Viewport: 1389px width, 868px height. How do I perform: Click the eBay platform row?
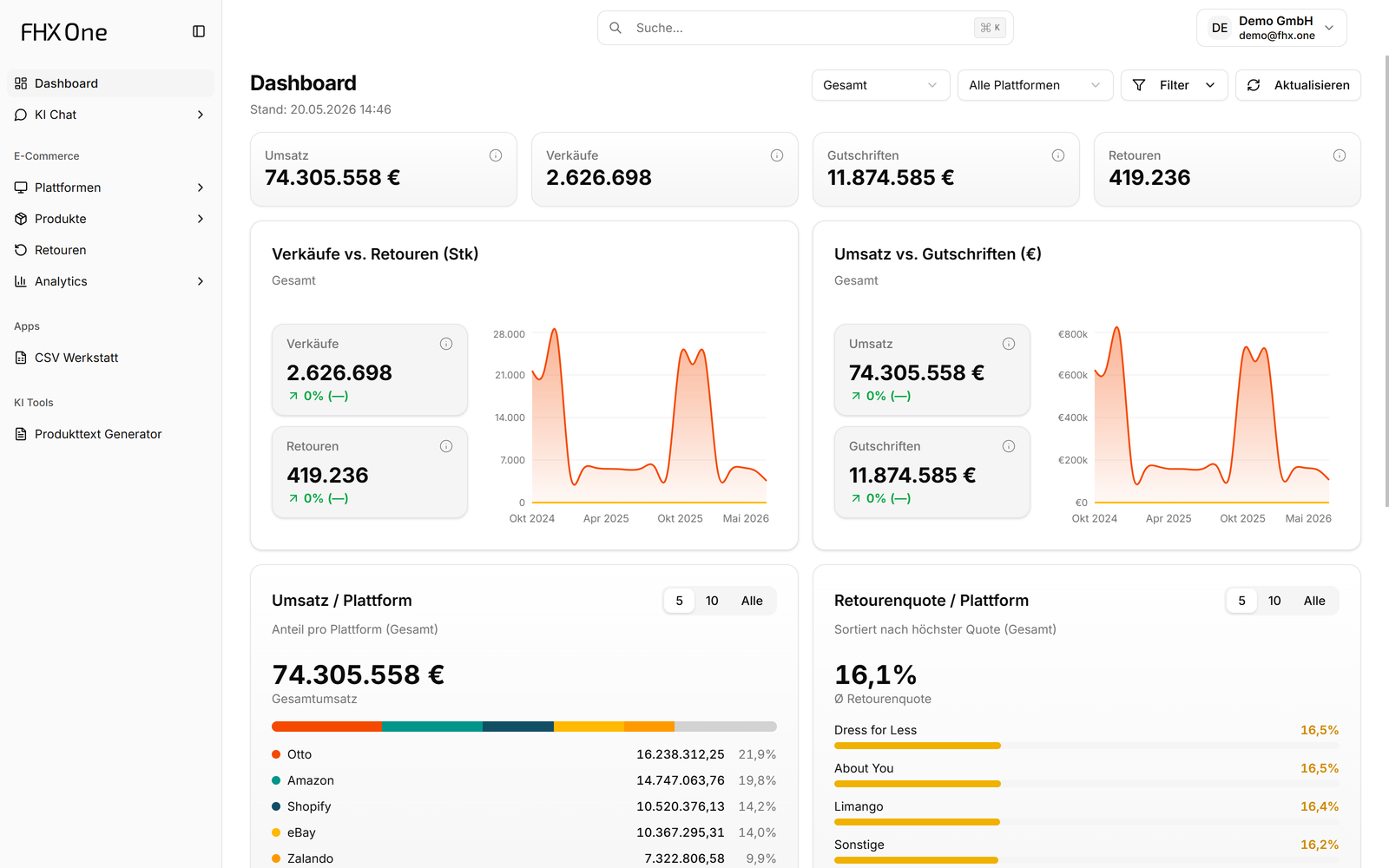coord(523,832)
